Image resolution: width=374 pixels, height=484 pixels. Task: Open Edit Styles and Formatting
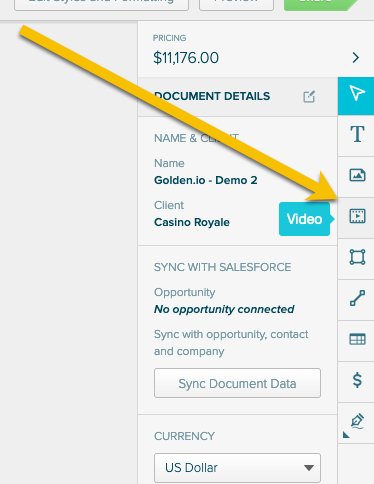(x=101, y=5)
